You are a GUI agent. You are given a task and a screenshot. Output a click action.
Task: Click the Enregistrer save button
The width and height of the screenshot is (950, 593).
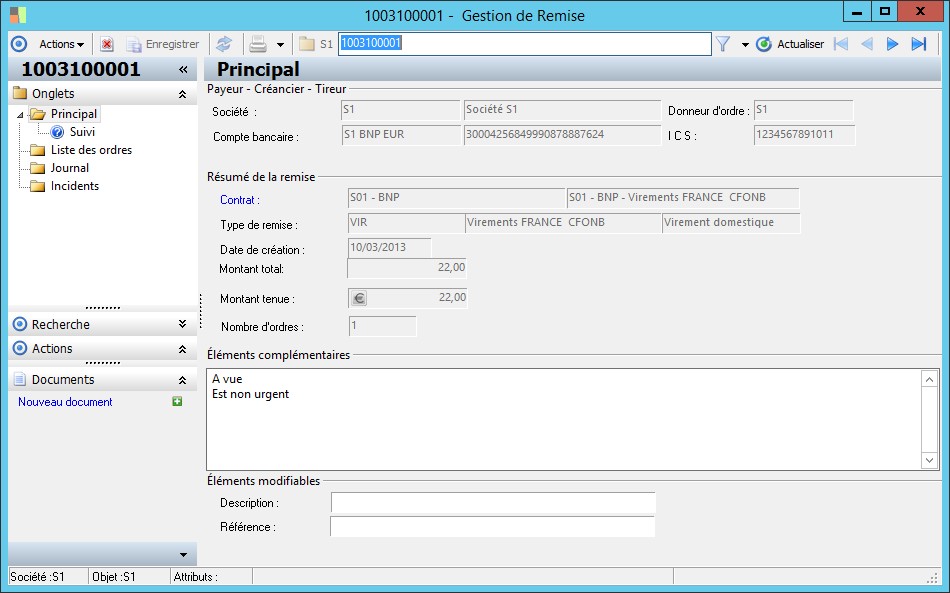[162, 44]
